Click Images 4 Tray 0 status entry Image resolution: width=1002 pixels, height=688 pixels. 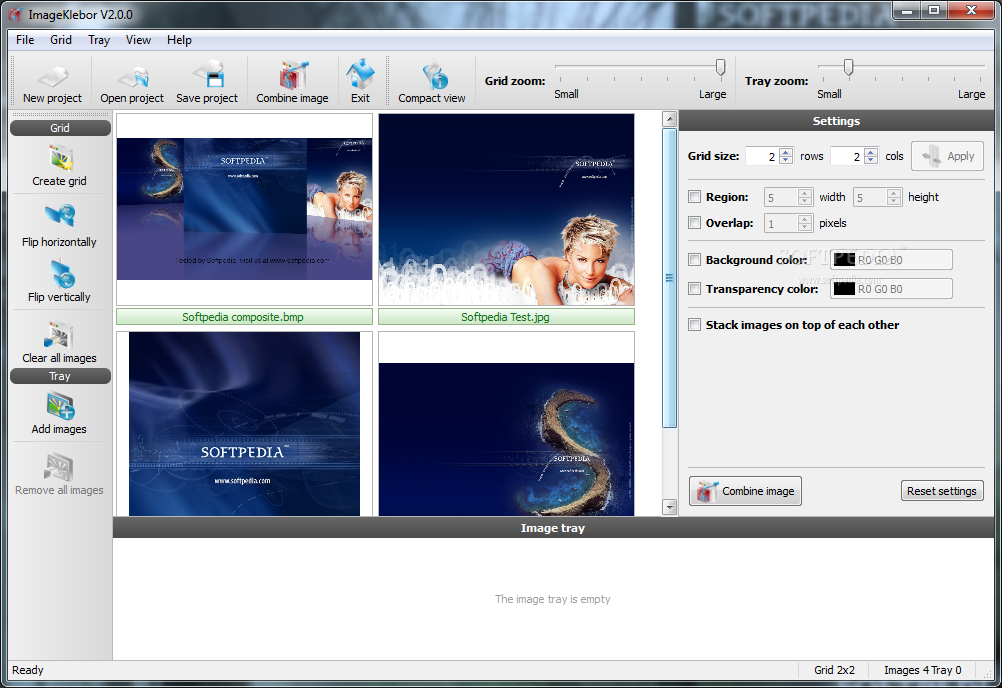(922, 670)
